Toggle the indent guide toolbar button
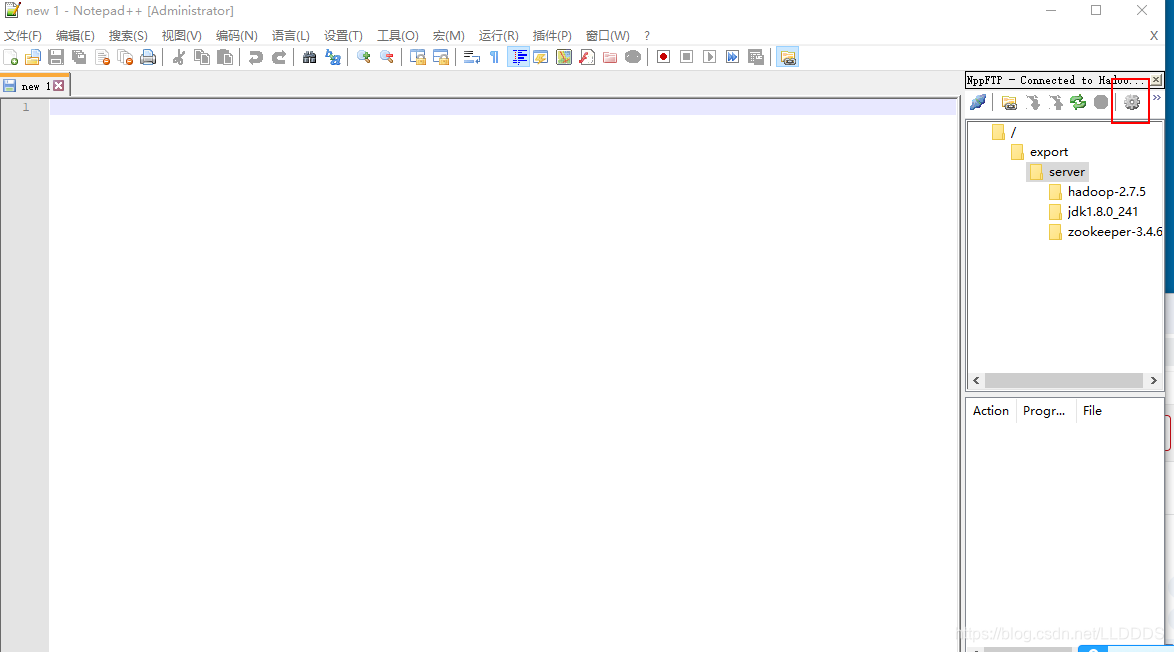 point(518,57)
